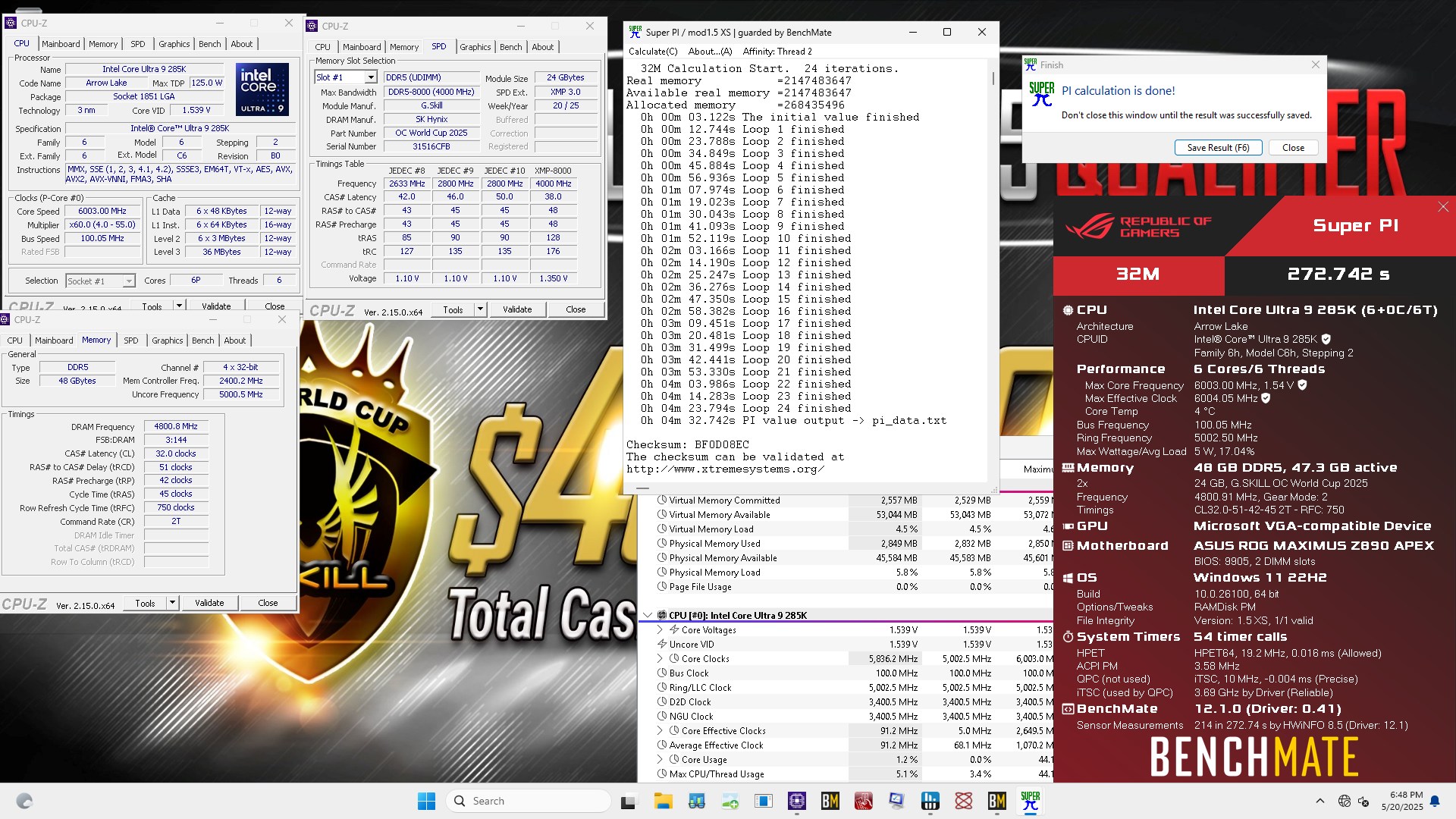Click the Super PI logo in Finish dialog
This screenshot has width=1456, height=819.
coord(1041,94)
